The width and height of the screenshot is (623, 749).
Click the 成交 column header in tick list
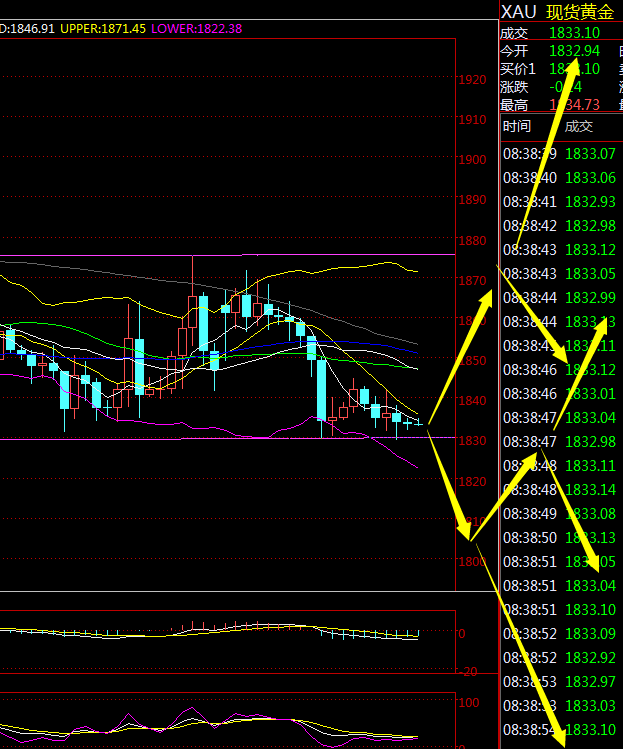coord(579,126)
